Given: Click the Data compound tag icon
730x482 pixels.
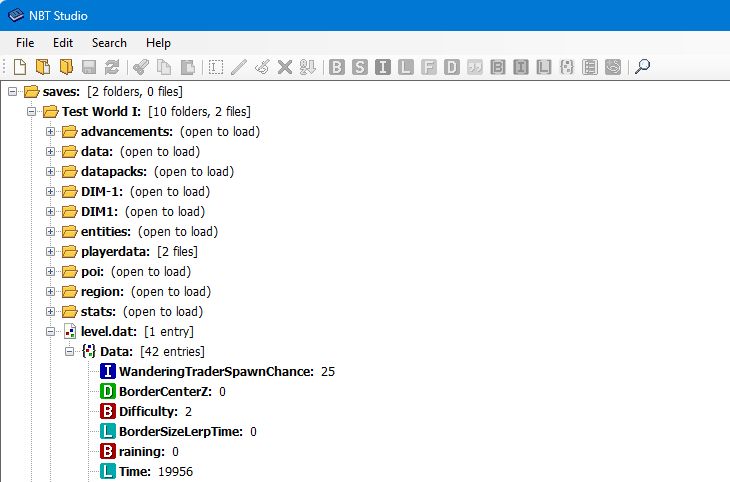Looking at the screenshot, I should tap(89, 352).
